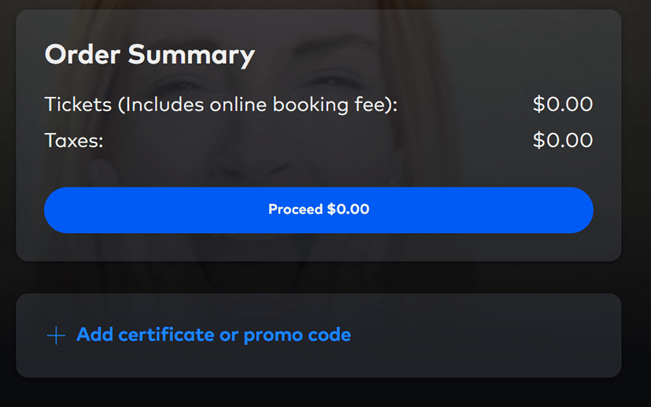This screenshot has width=651, height=407.
Task: Select the Taxes label
Action: pyautogui.click(x=74, y=140)
